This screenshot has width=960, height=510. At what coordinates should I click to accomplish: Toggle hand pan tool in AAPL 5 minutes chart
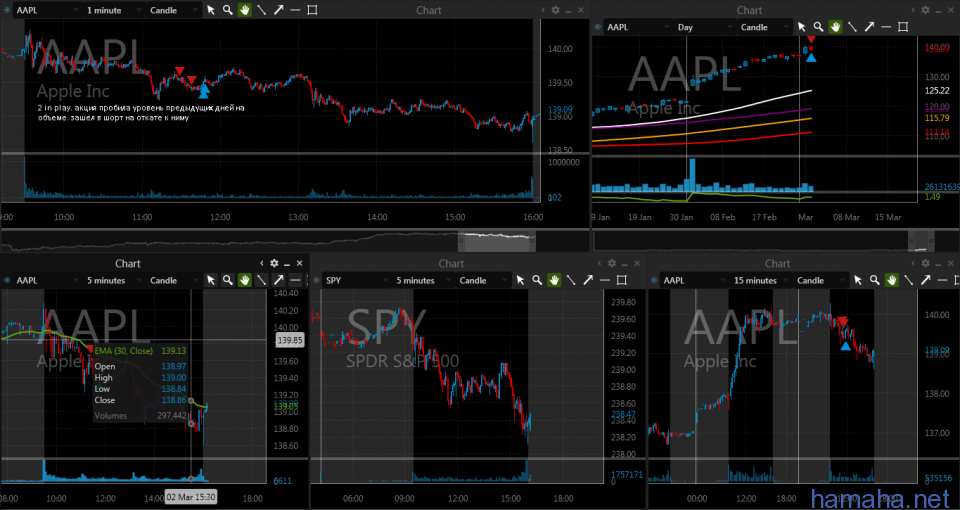(245, 280)
